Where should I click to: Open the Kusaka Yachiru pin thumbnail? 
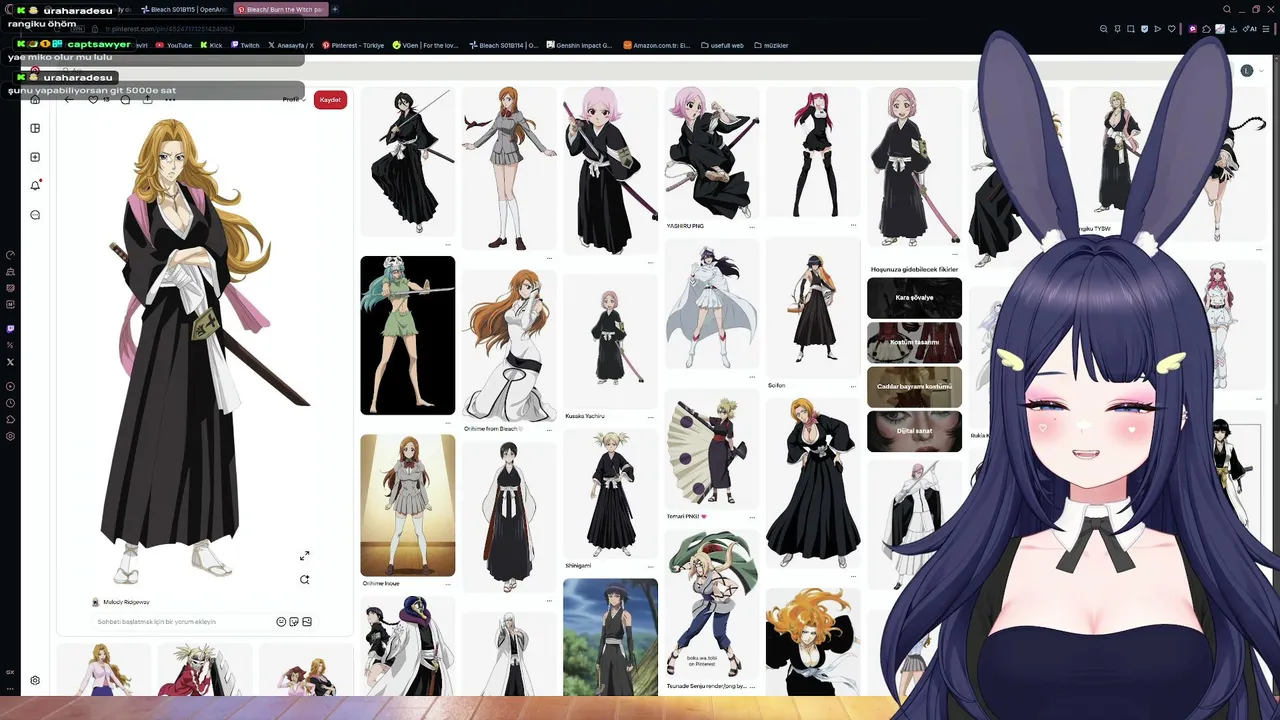click(610, 341)
